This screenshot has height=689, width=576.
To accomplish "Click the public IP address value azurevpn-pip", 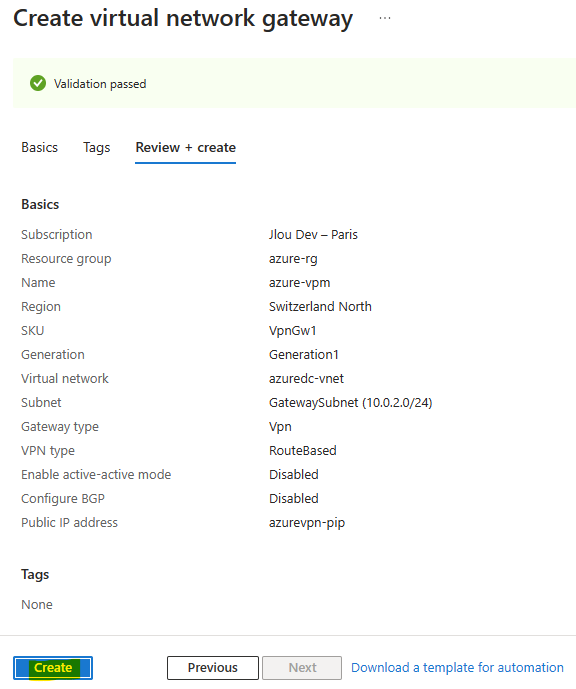I will click(x=307, y=522).
